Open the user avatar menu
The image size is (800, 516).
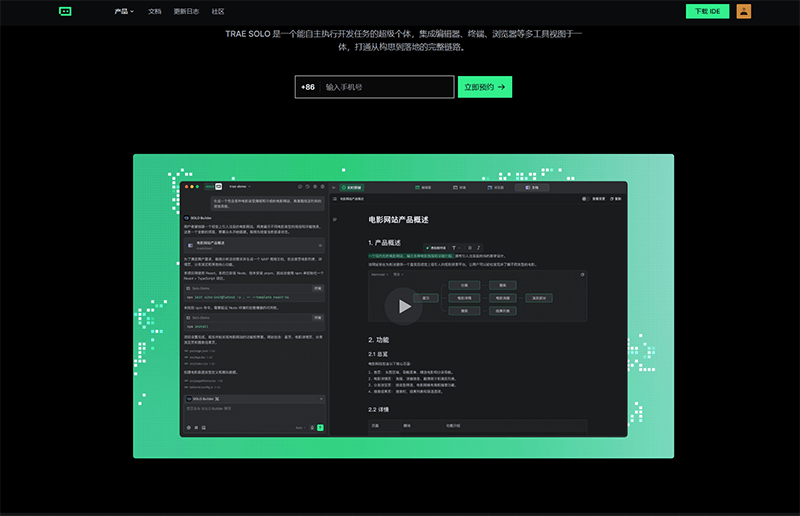[x=744, y=11]
